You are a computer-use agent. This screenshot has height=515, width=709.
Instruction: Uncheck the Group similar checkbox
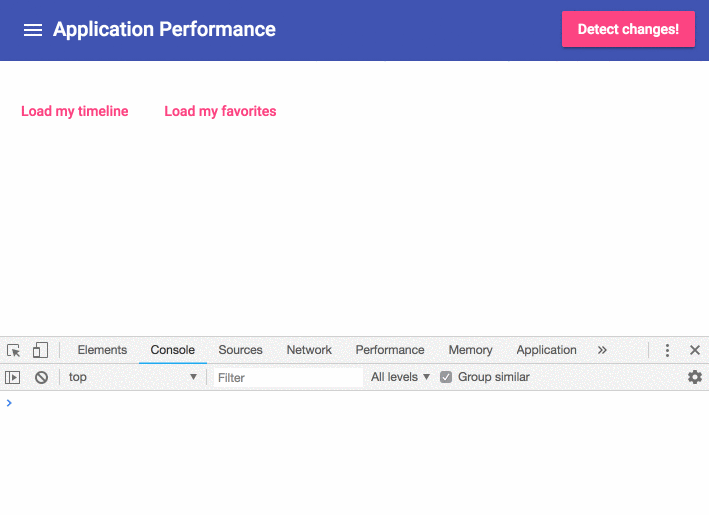(x=446, y=377)
